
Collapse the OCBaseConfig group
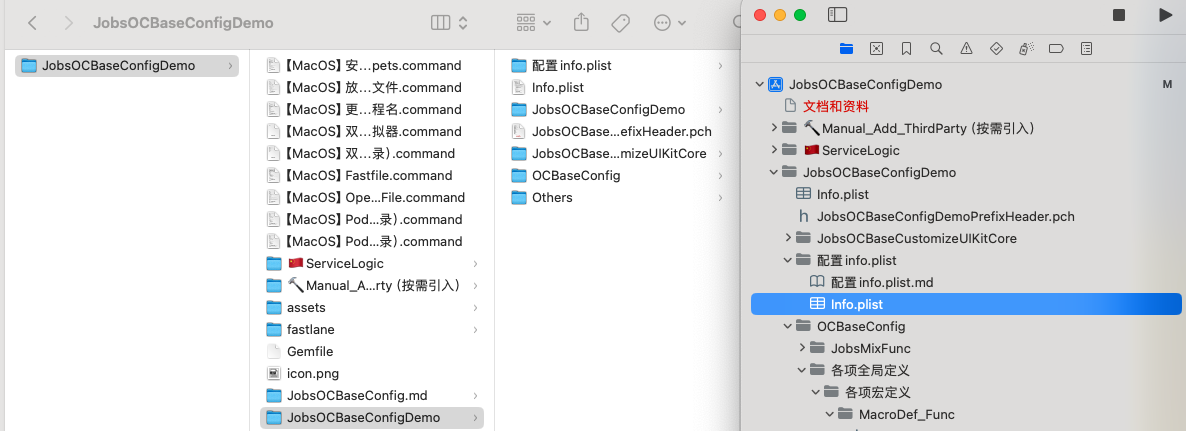[x=787, y=327]
